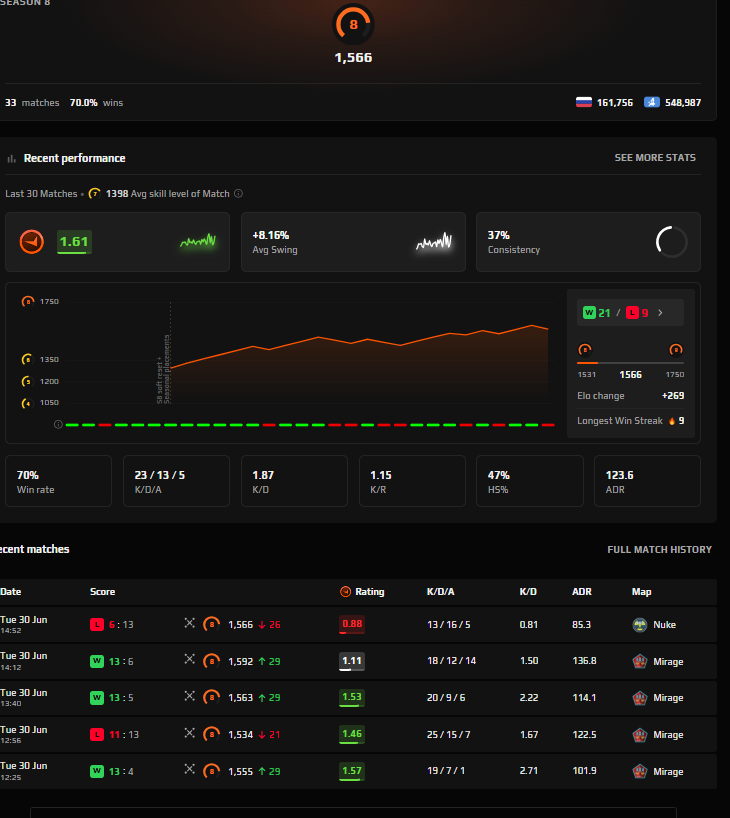Click the 123.6 ADR card
730x818 pixels.
pyautogui.click(x=648, y=481)
